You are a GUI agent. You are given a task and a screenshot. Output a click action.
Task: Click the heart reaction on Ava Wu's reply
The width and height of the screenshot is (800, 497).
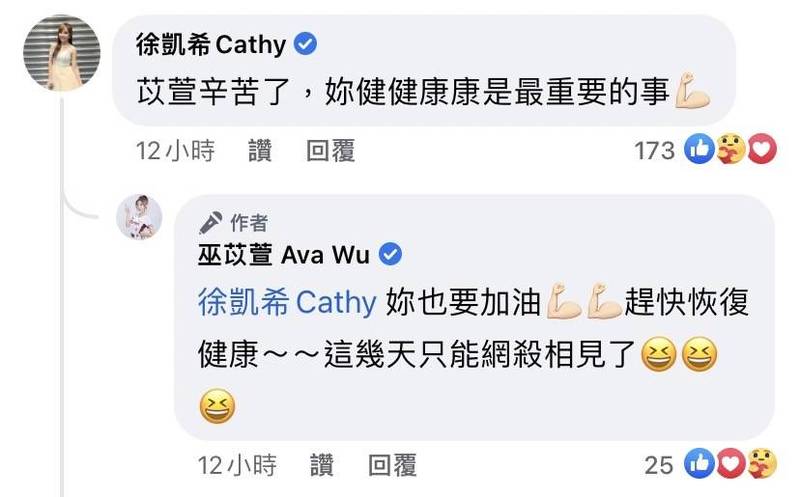(731, 463)
